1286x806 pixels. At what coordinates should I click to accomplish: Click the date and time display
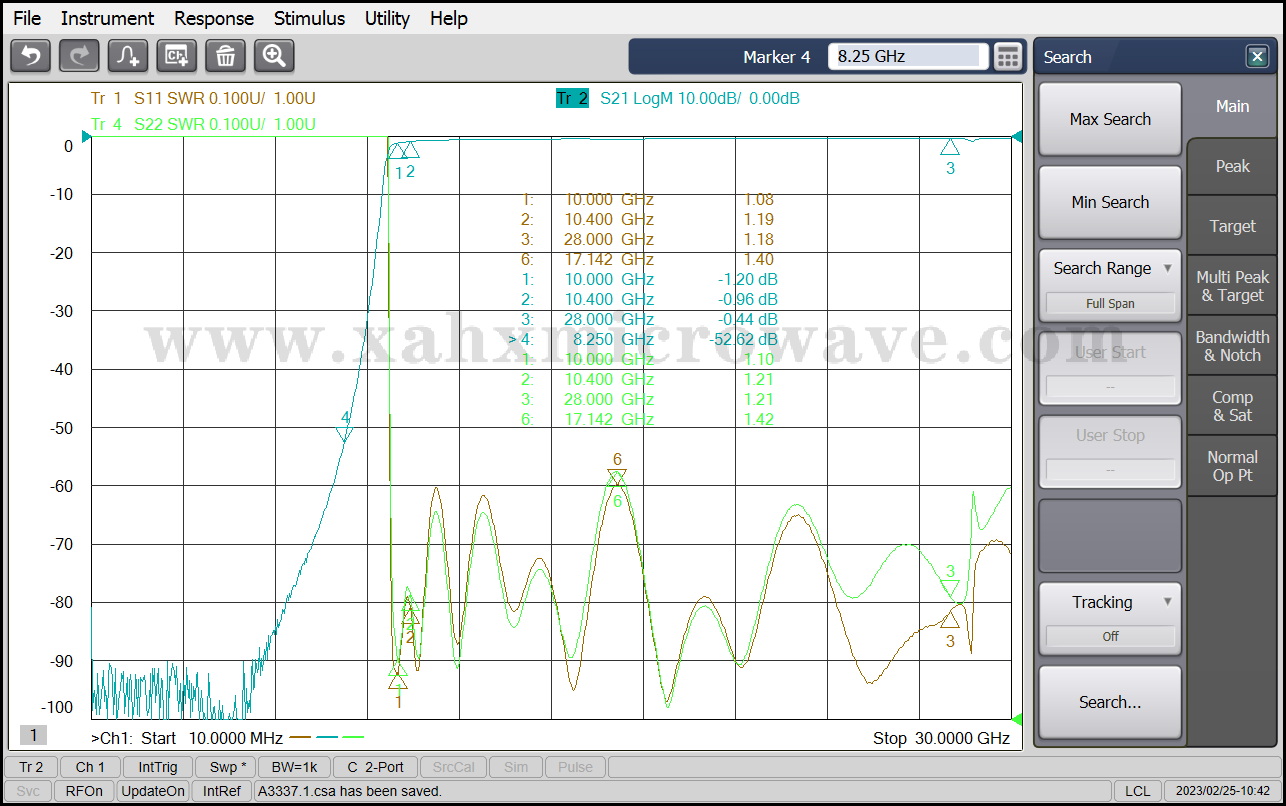[1223, 791]
